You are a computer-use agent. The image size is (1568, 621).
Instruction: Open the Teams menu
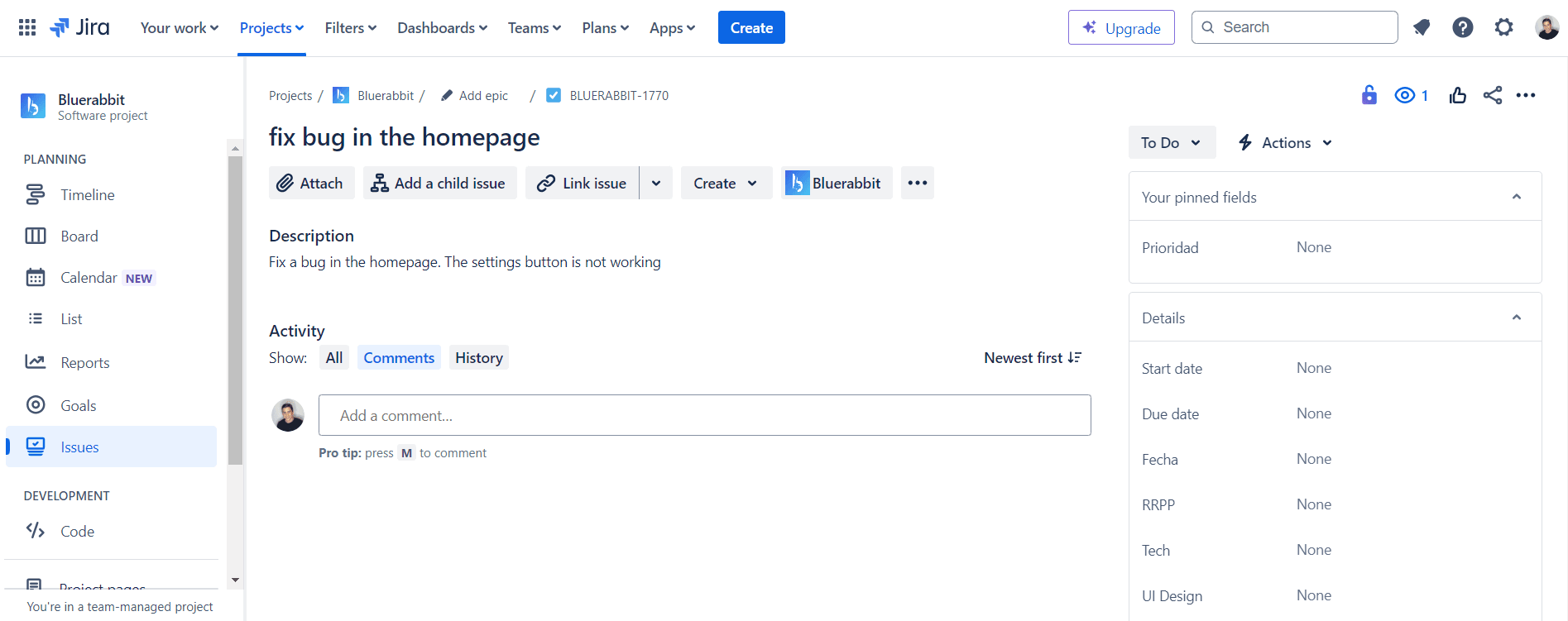pos(535,27)
